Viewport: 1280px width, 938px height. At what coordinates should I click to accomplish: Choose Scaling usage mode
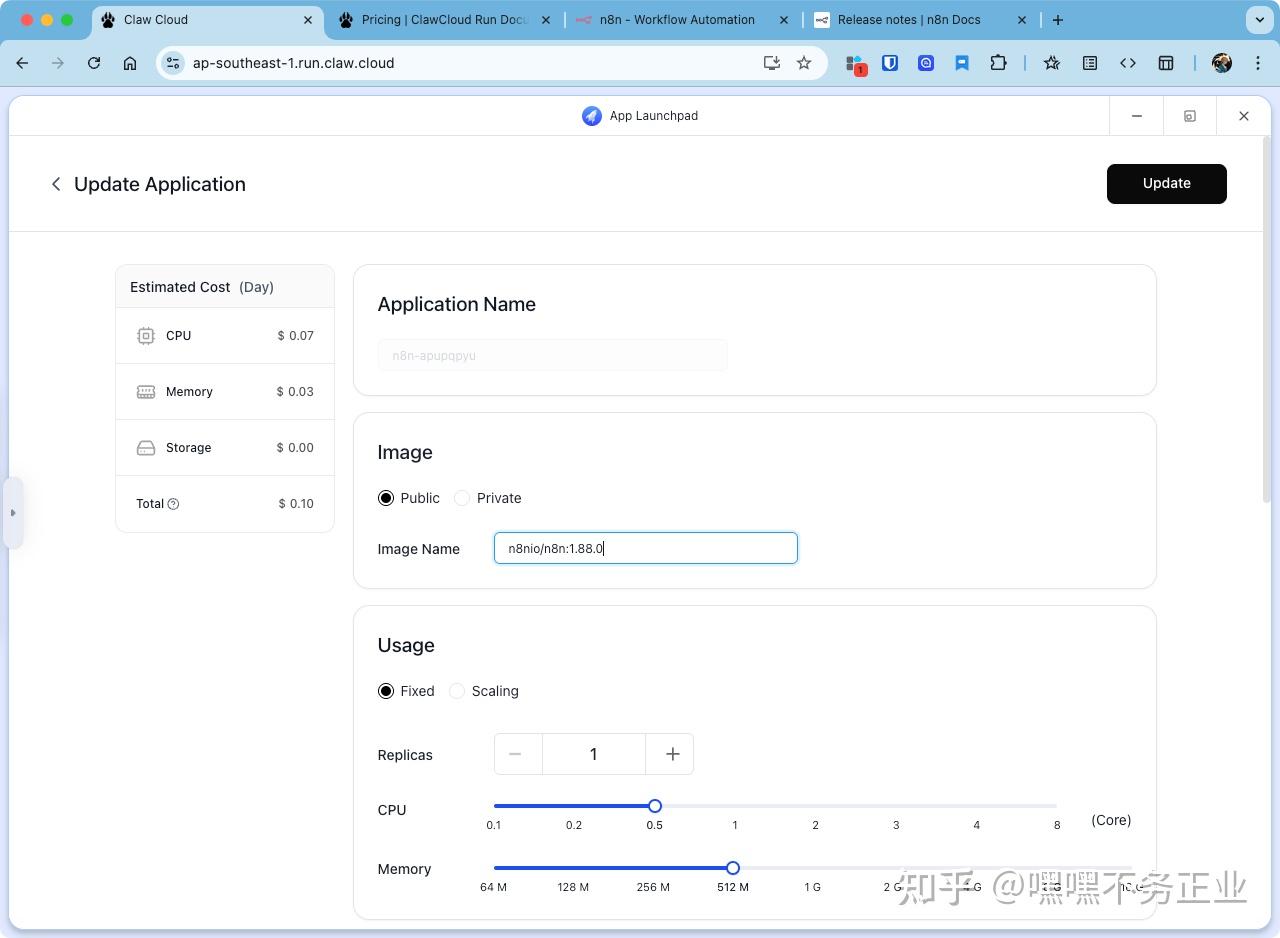point(457,691)
